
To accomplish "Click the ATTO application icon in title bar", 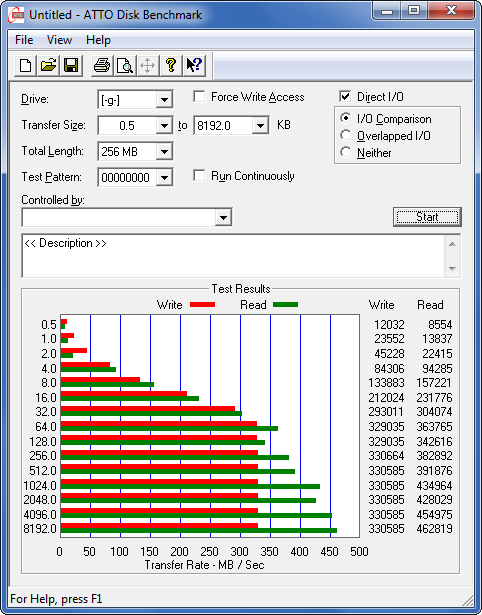I will point(16,15).
